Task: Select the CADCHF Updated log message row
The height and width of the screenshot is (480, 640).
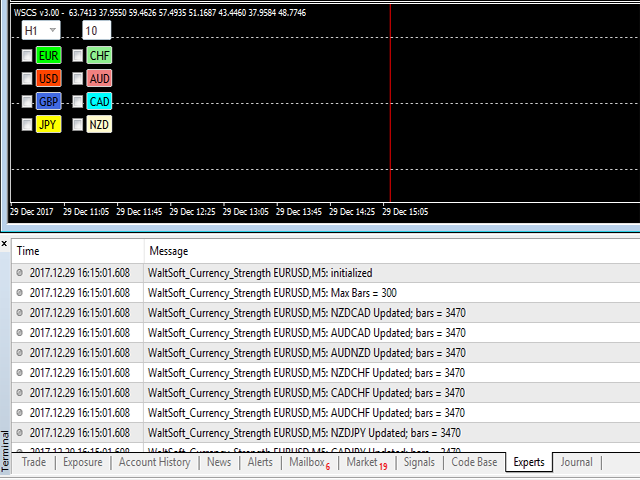Action: [306, 392]
